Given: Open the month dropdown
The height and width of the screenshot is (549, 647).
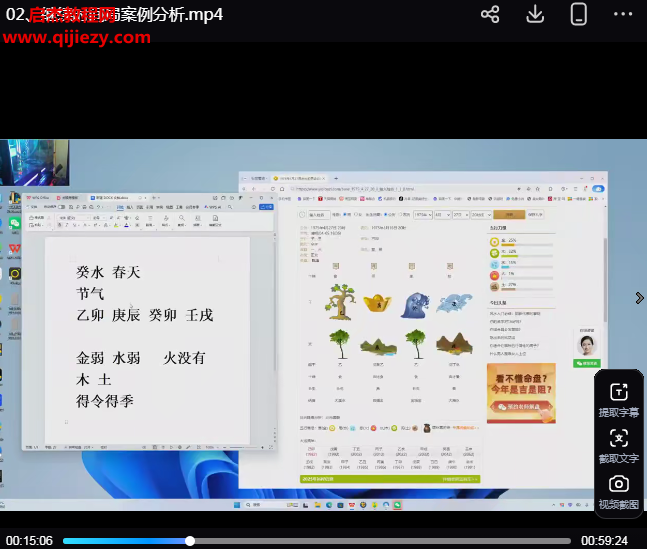Looking at the screenshot, I should pyautogui.click(x=442, y=215).
